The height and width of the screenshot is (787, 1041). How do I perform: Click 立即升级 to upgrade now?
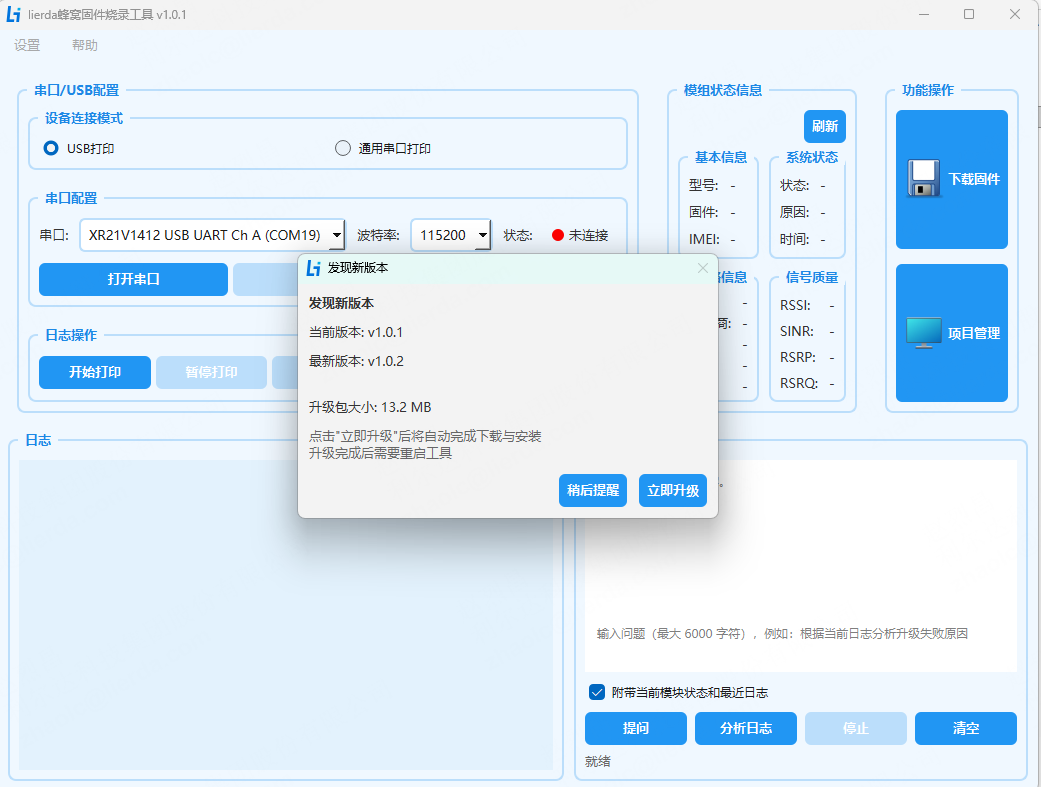[x=673, y=491]
